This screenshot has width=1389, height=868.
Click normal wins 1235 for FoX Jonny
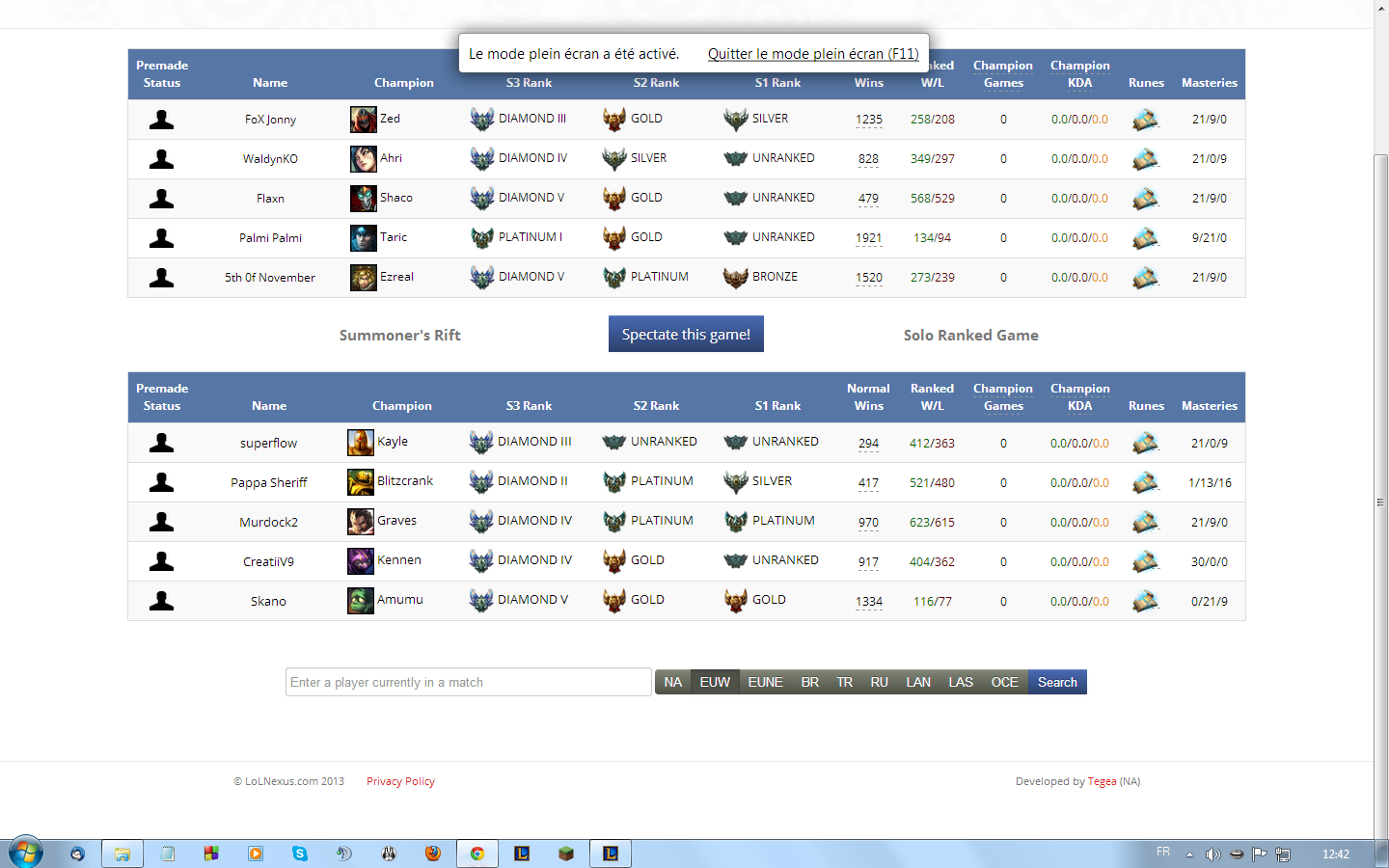(869, 120)
